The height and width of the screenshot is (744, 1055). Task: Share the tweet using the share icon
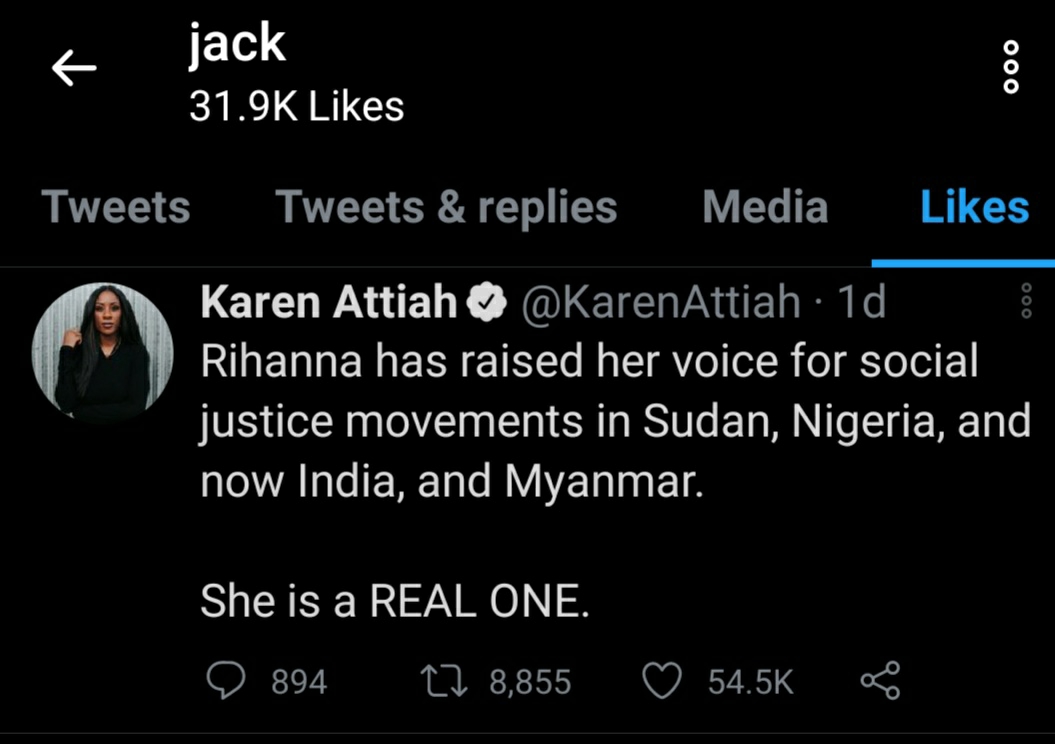pyautogui.click(x=880, y=681)
